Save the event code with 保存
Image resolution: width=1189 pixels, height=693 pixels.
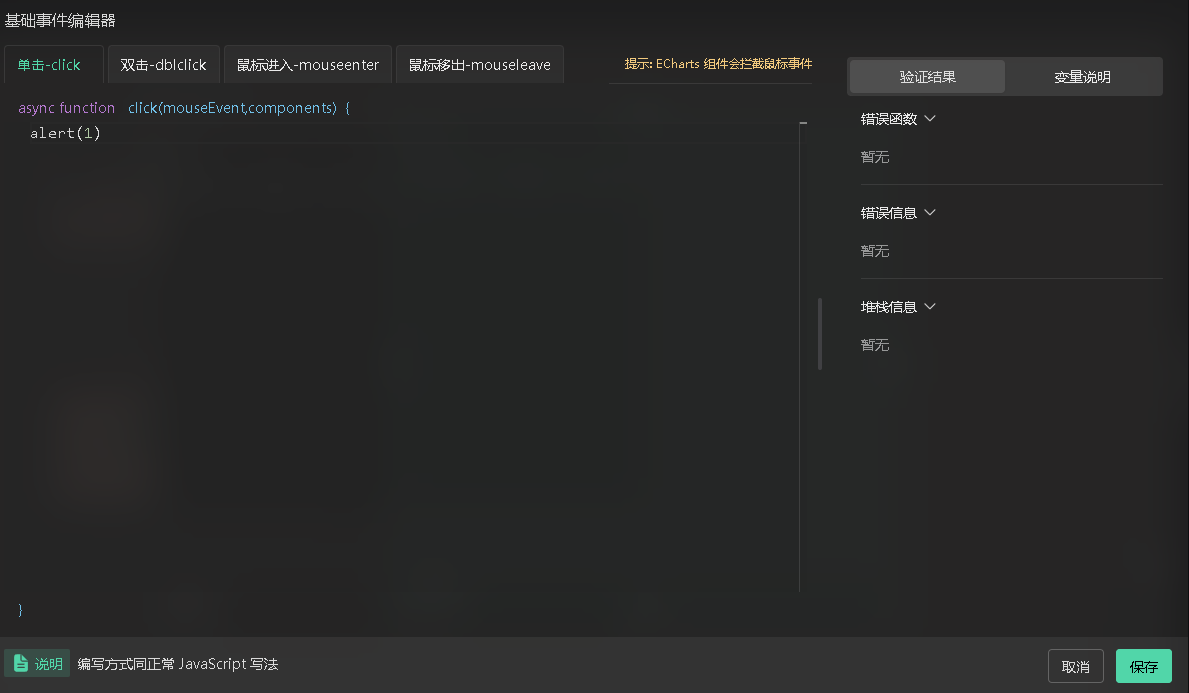pos(1143,667)
